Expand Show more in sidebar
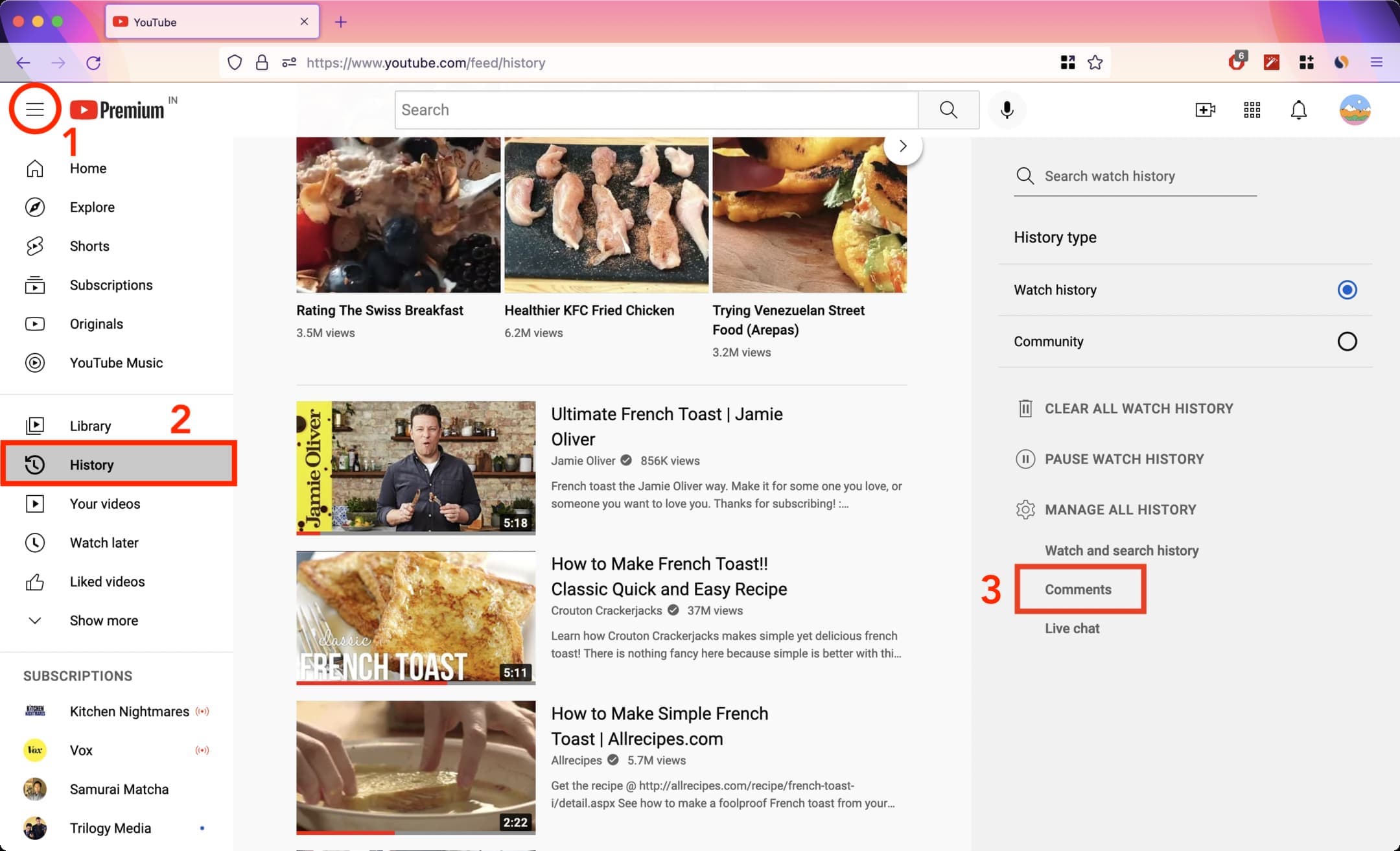The height and width of the screenshot is (851, 1400). (117, 620)
